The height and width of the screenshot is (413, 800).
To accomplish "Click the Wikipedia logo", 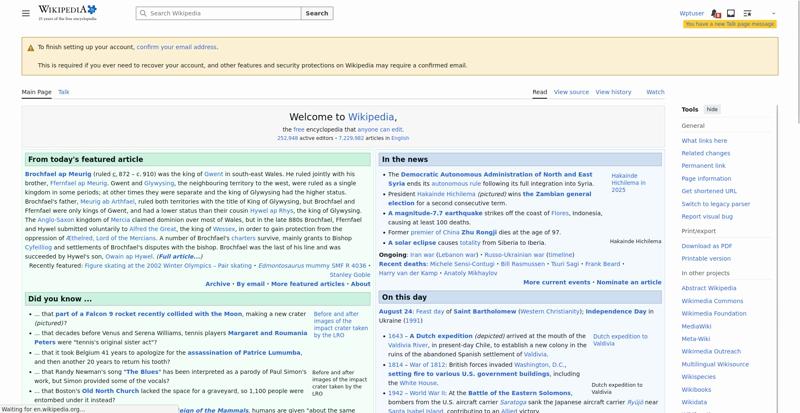I will [x=67, y=13].
